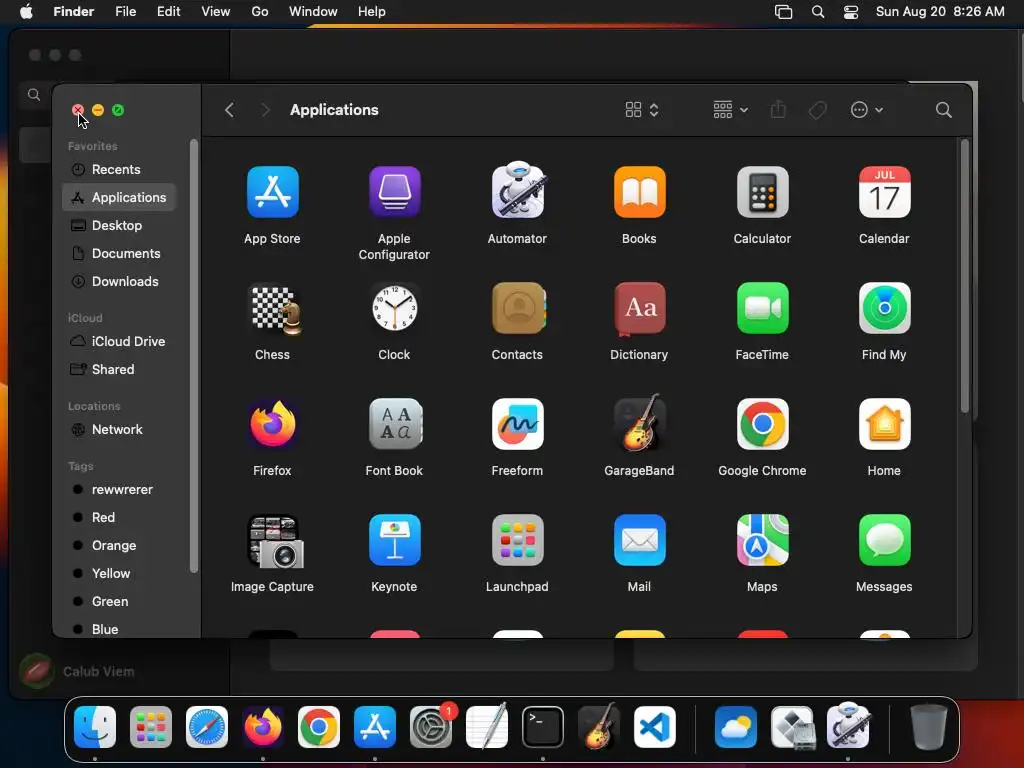1024x768 pixels.
Task: Open iCloud Drive in the sidebar
Action: [119, 342]
